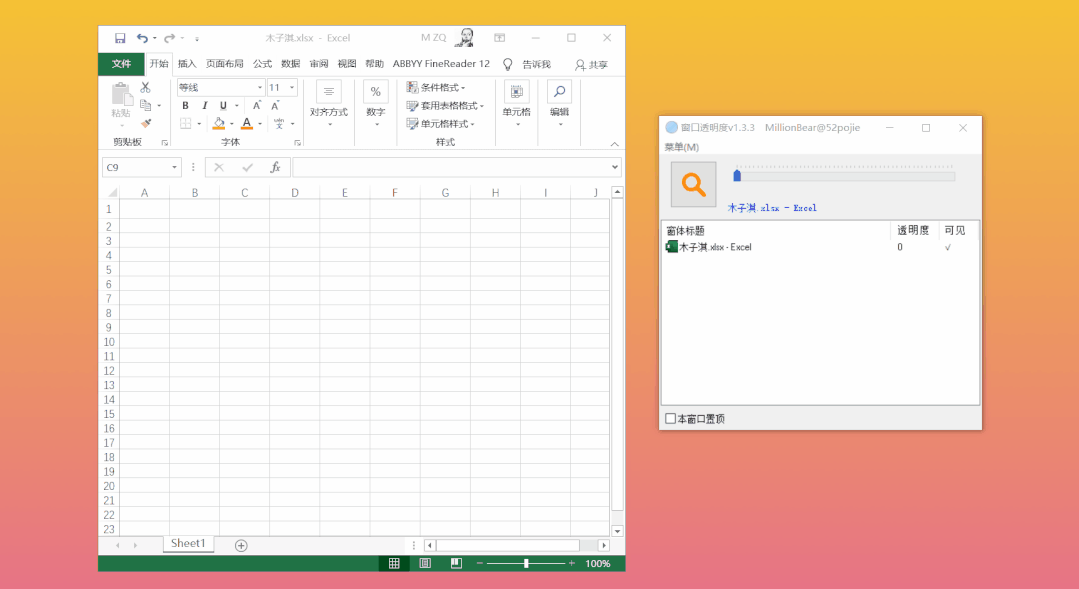Open the font size dropdown showing 11
The height and width of the screenshot is (589, 1079).
point(292,87)
